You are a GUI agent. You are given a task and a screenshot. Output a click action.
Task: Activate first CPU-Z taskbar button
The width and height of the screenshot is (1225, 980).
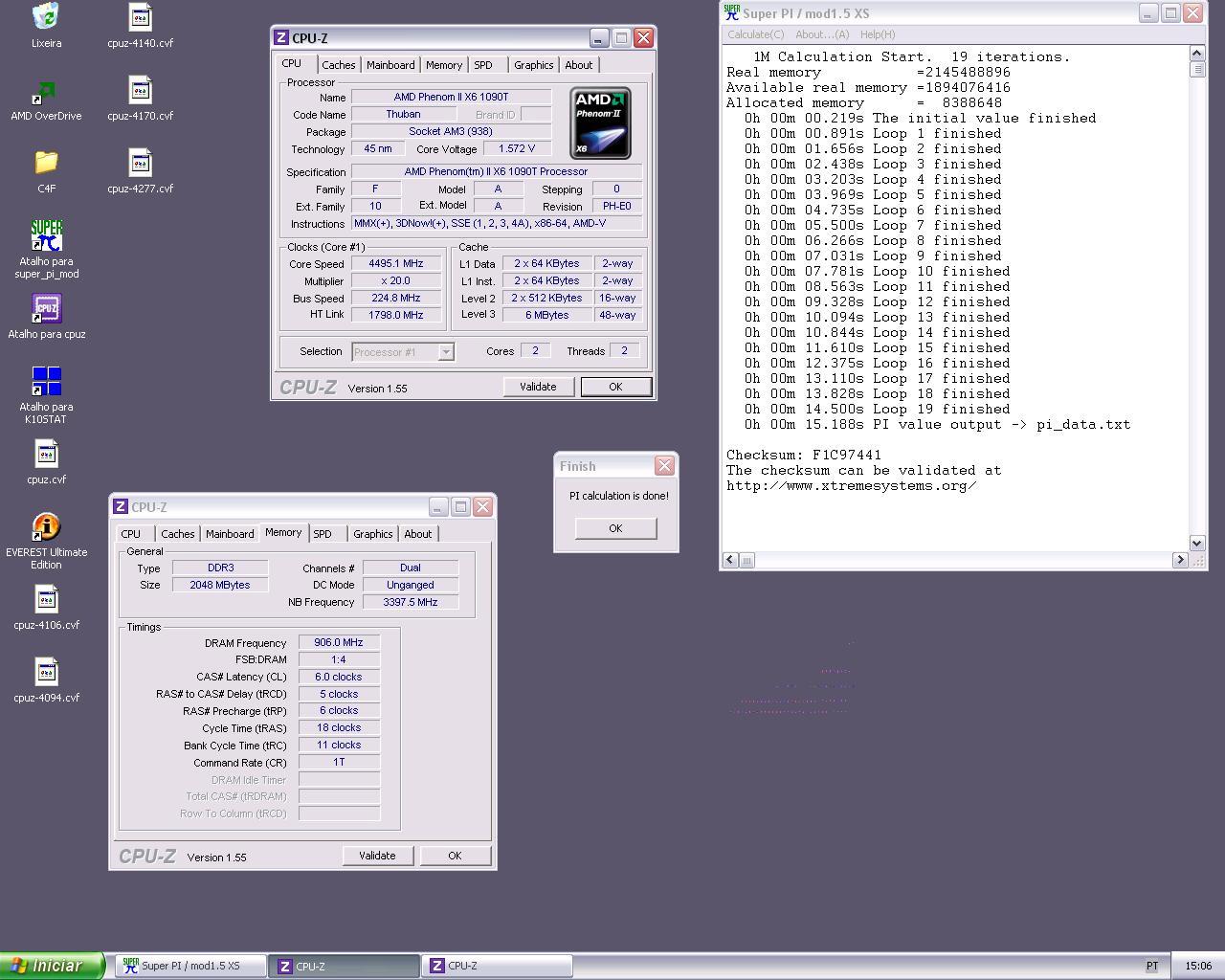344,966
